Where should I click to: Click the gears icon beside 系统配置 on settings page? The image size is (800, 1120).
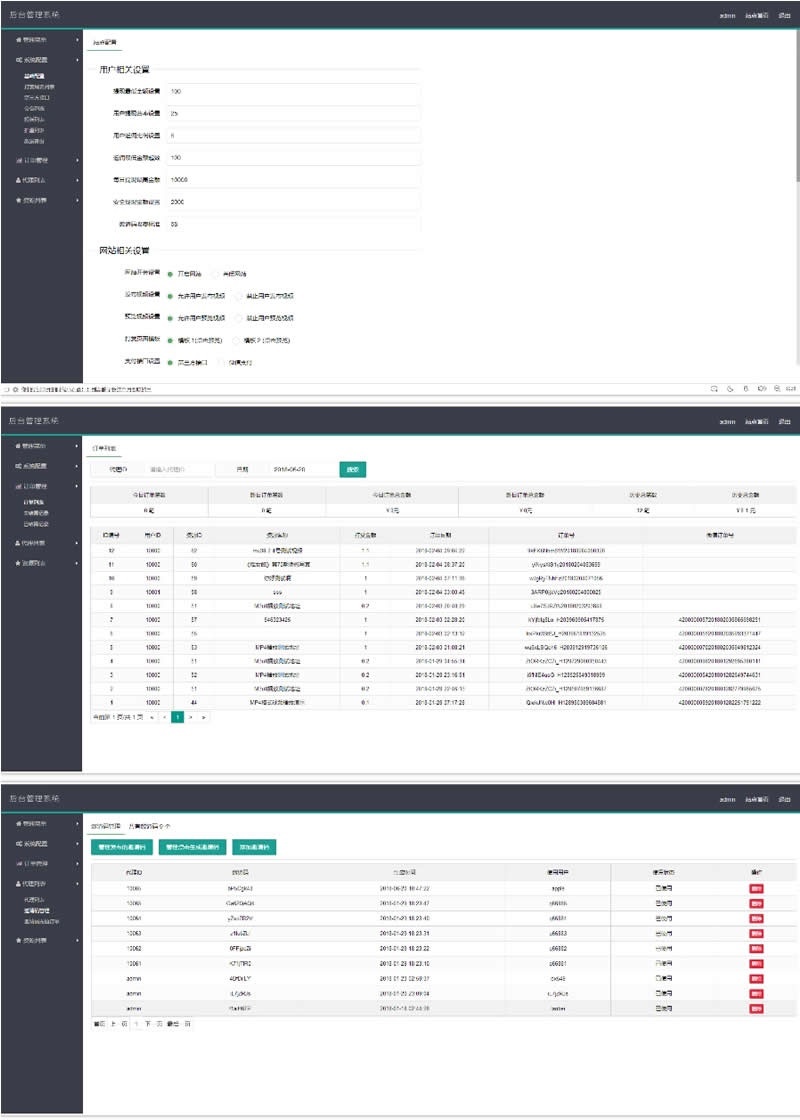[x=19, y=60]
